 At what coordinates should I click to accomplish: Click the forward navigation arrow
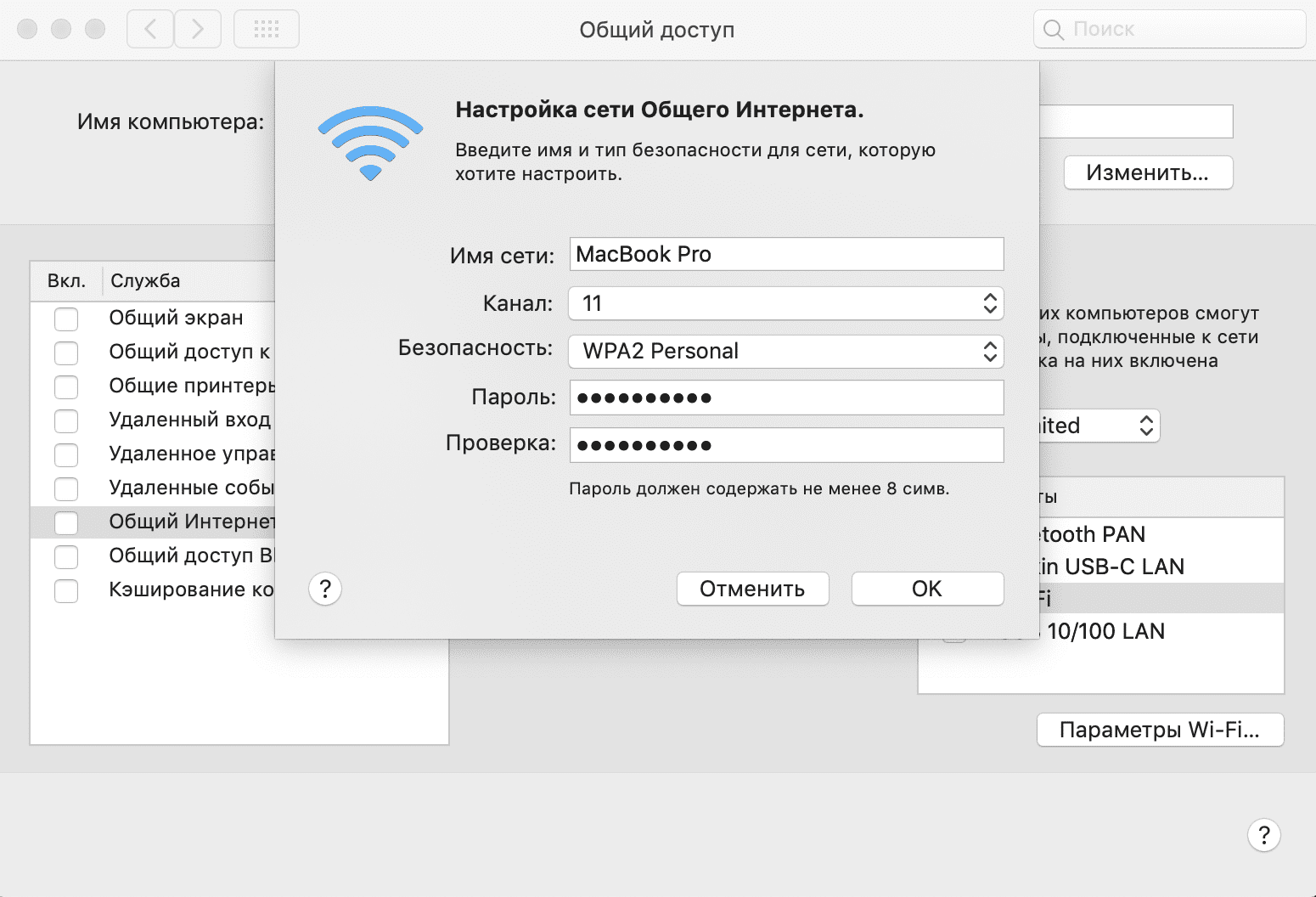pyautogui.click(x=198, y=28)
